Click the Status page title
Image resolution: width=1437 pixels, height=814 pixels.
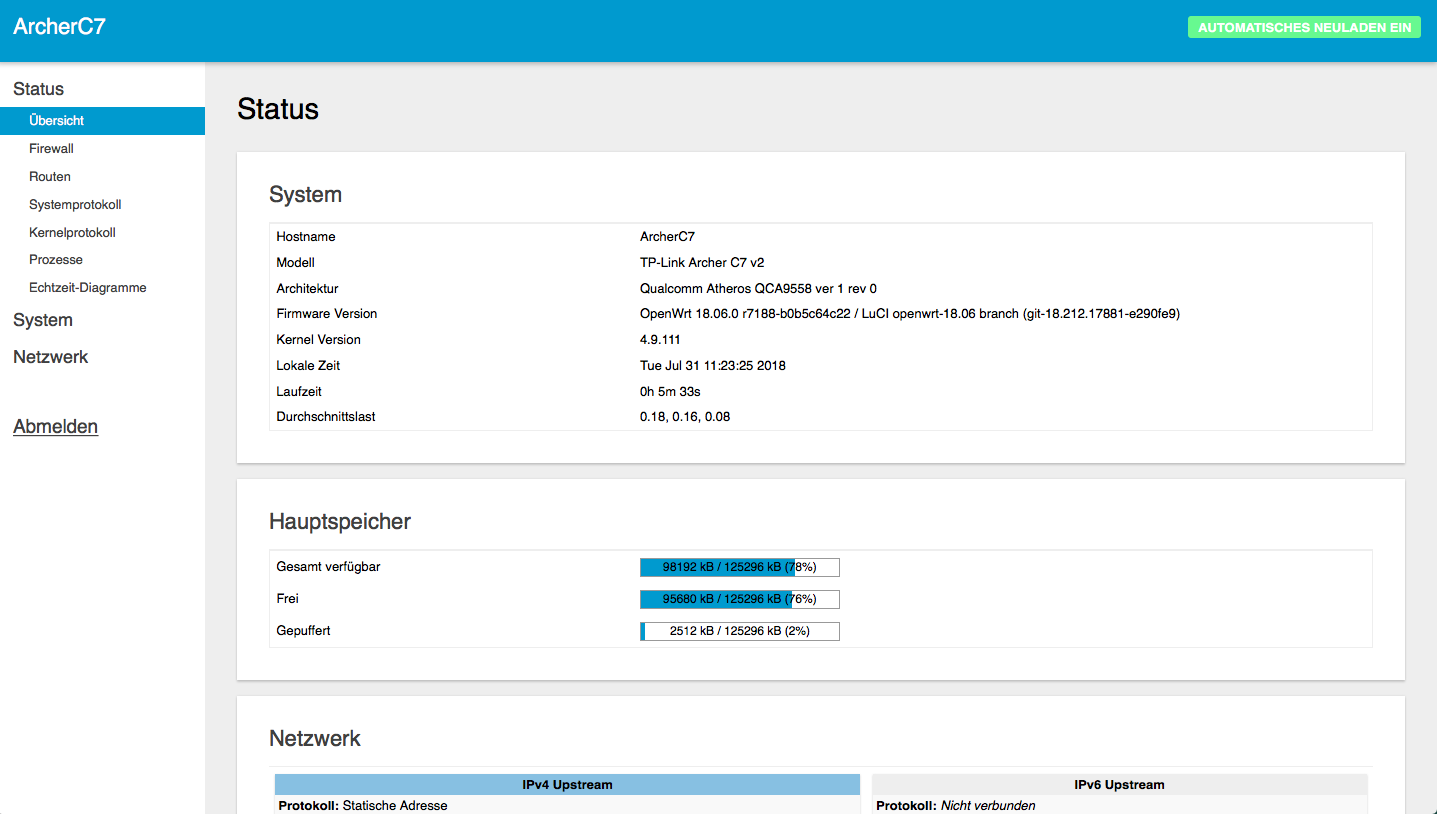[x=278, y=109]
